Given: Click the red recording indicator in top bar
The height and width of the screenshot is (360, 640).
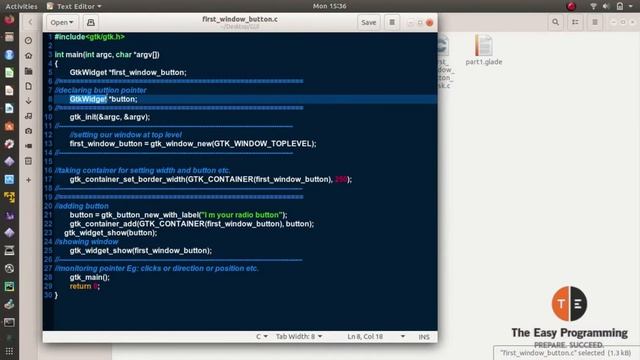Looking at the screenshot, I should [x=571, y=6].
